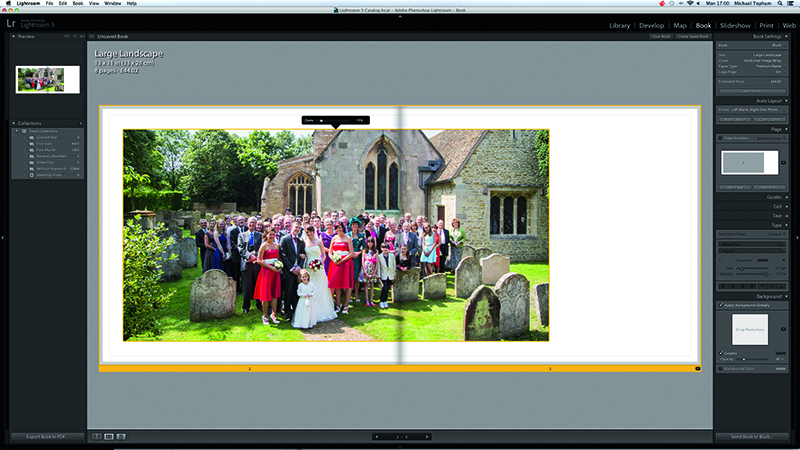Click Targeted Adjustment tool in Type panel

coord(720,260)
